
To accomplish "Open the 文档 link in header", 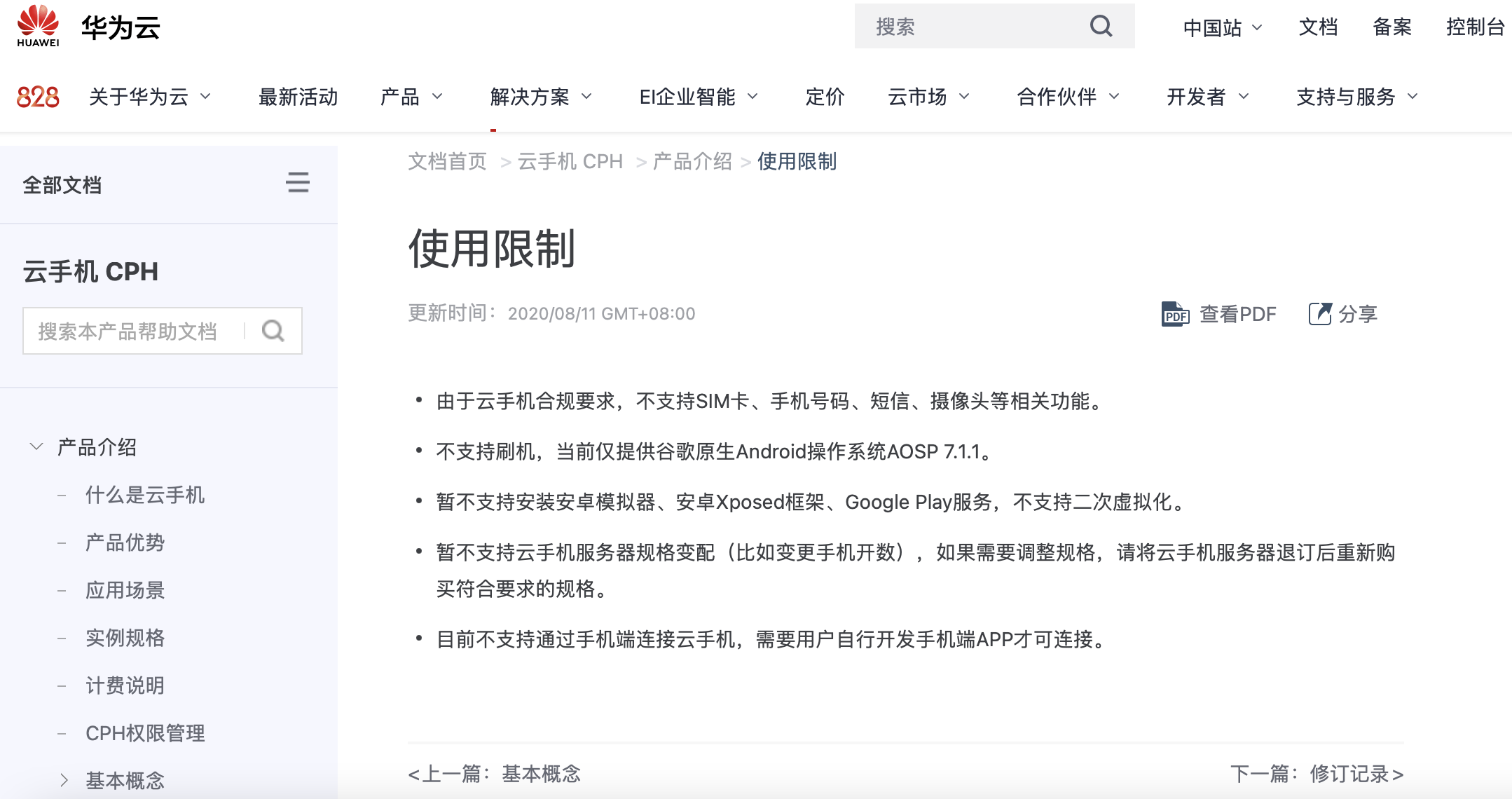I will click(1318, 27).
